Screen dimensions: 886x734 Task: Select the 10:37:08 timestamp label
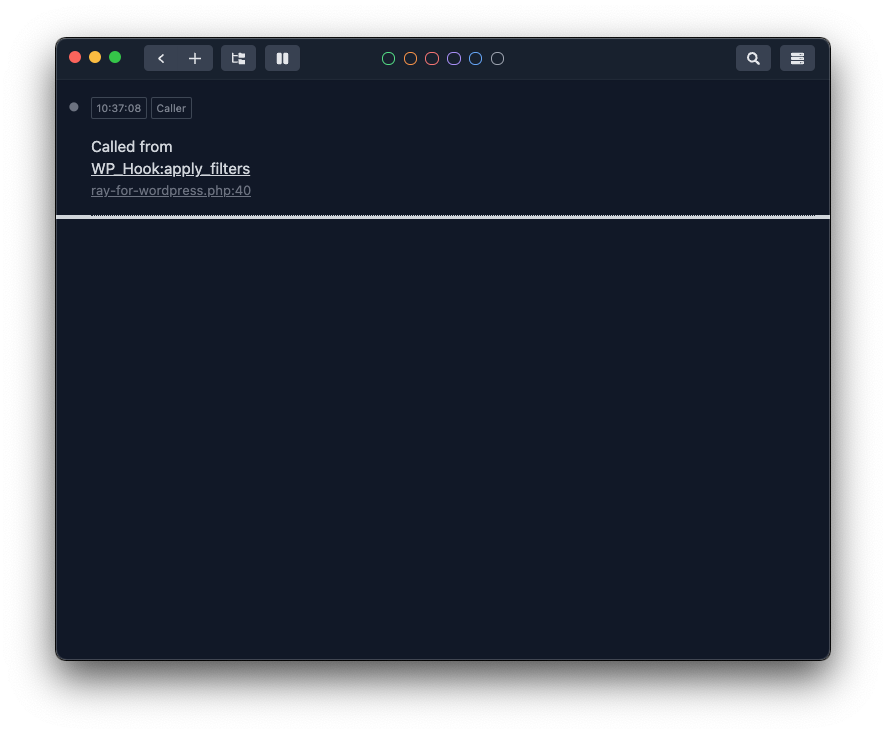[119, 108]
